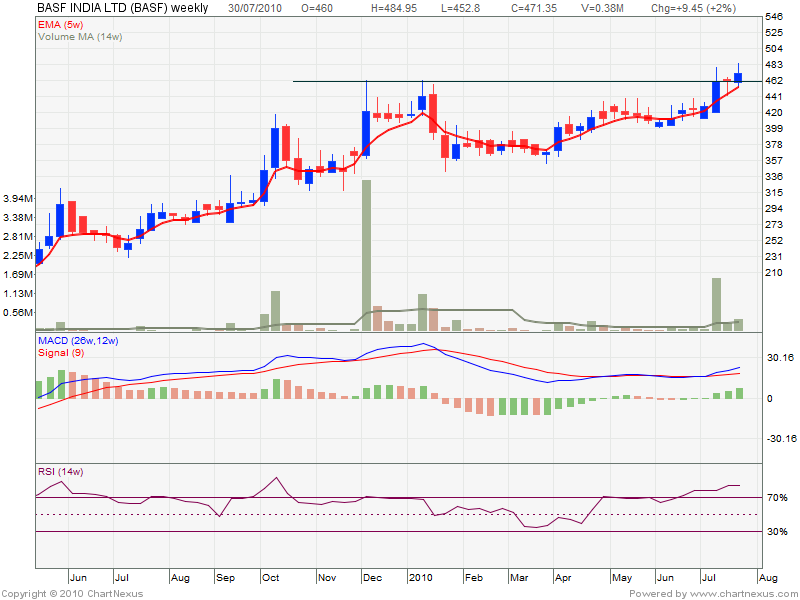
Task: Click the tallest volume bar in December
Action: click(367, 255)
